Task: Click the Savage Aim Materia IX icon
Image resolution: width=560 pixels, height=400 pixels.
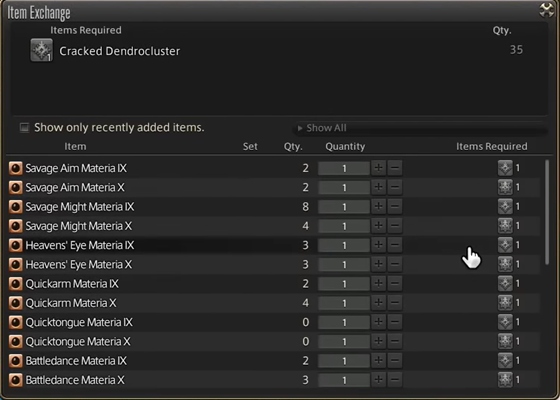Action: (x=15, y=168)
